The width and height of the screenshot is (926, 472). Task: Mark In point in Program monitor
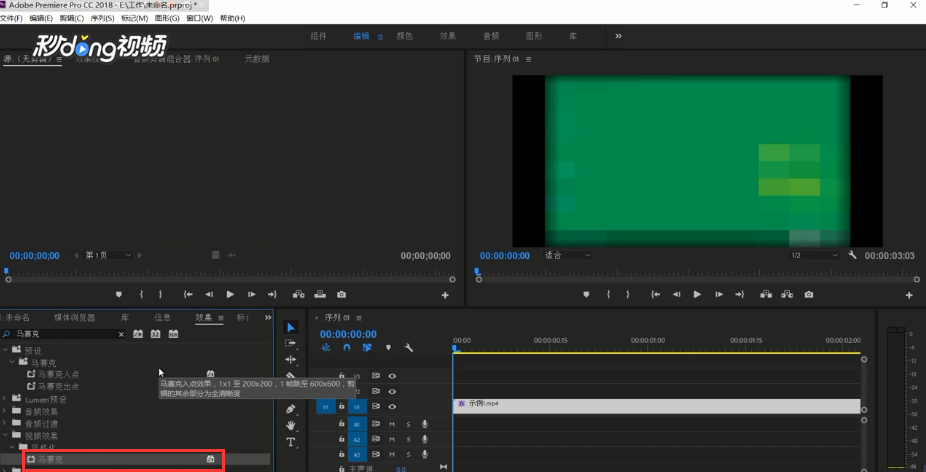pos(608,294)
